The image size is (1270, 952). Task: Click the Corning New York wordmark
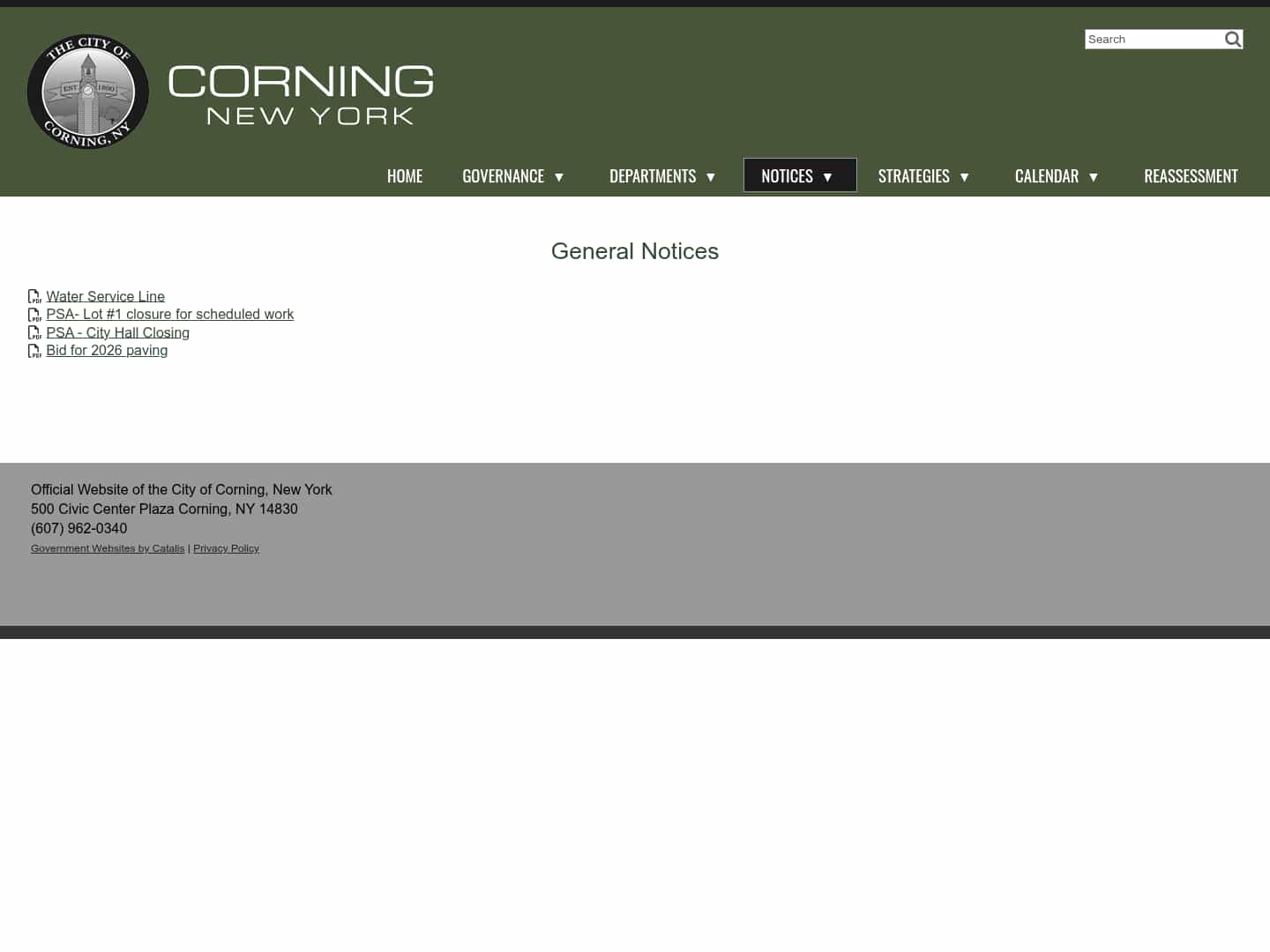point(301,94)
